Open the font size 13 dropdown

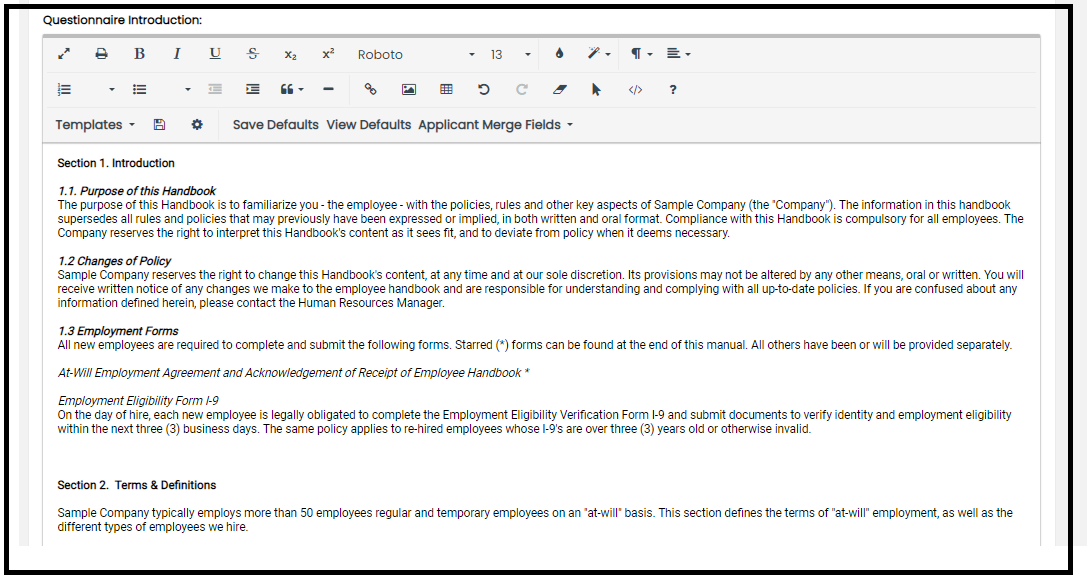tap(510, 54)
